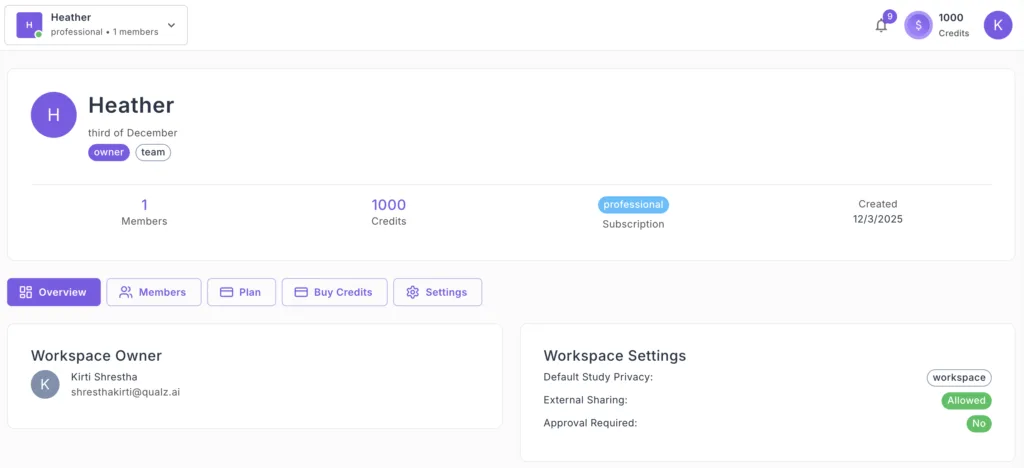Open the notifications bell icon
This screenshot has width=1024, height=468.
click(881, 26)
